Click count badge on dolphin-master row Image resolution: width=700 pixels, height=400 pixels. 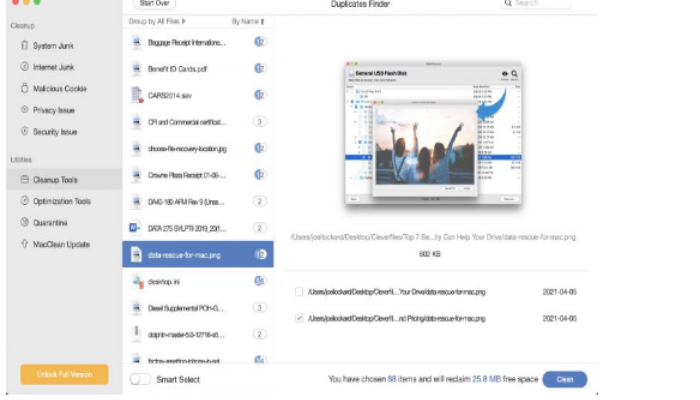(260, 334)
